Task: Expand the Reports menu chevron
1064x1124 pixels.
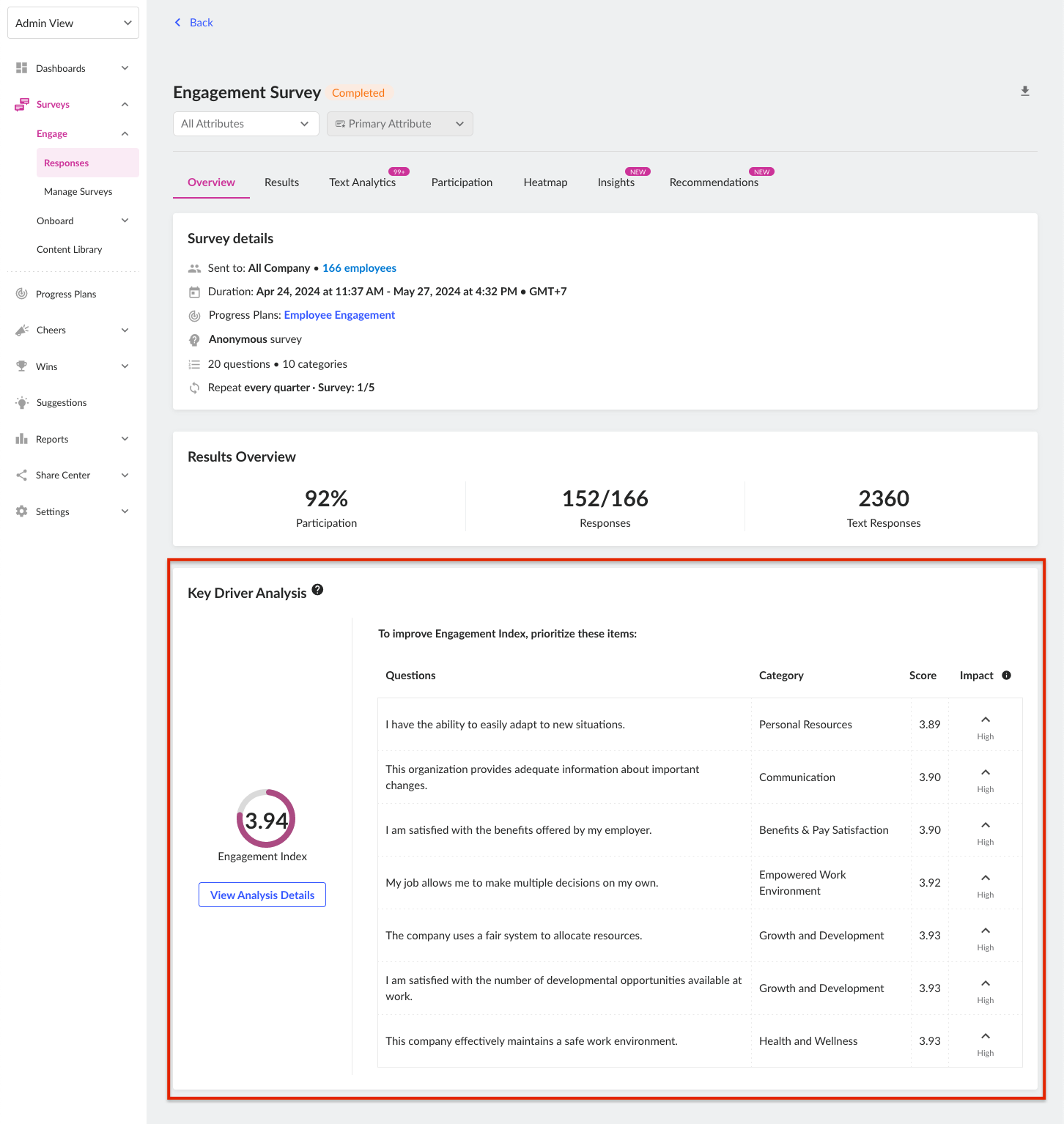Action: coord(125,439)
